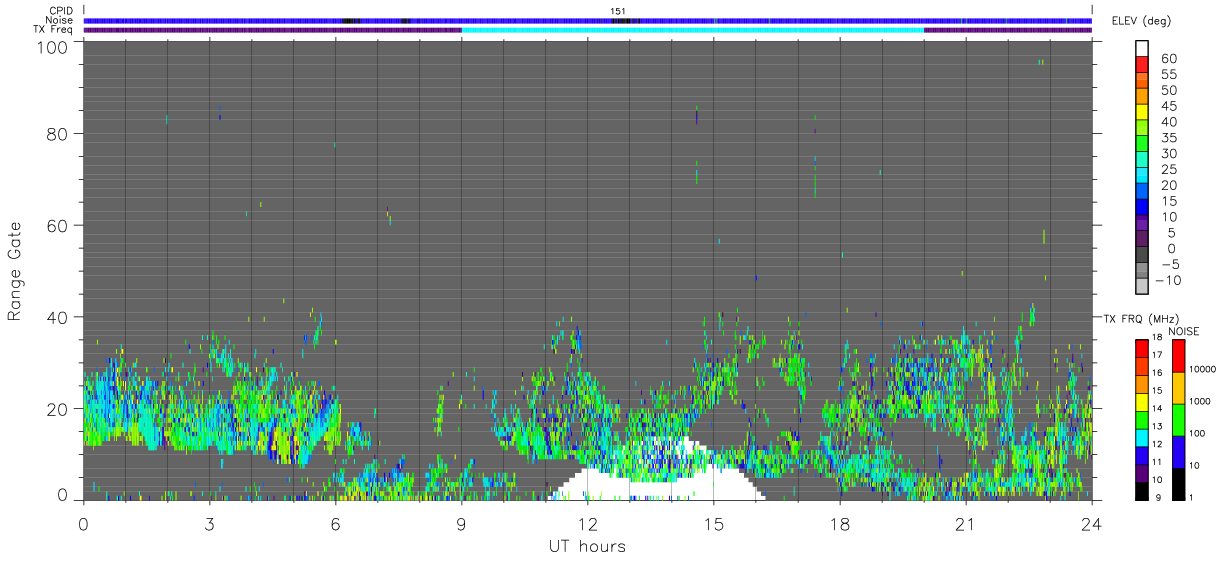
Task: Click the purple 10–11 MHz TX FRQ swatch
Action: click(1142, 472)
